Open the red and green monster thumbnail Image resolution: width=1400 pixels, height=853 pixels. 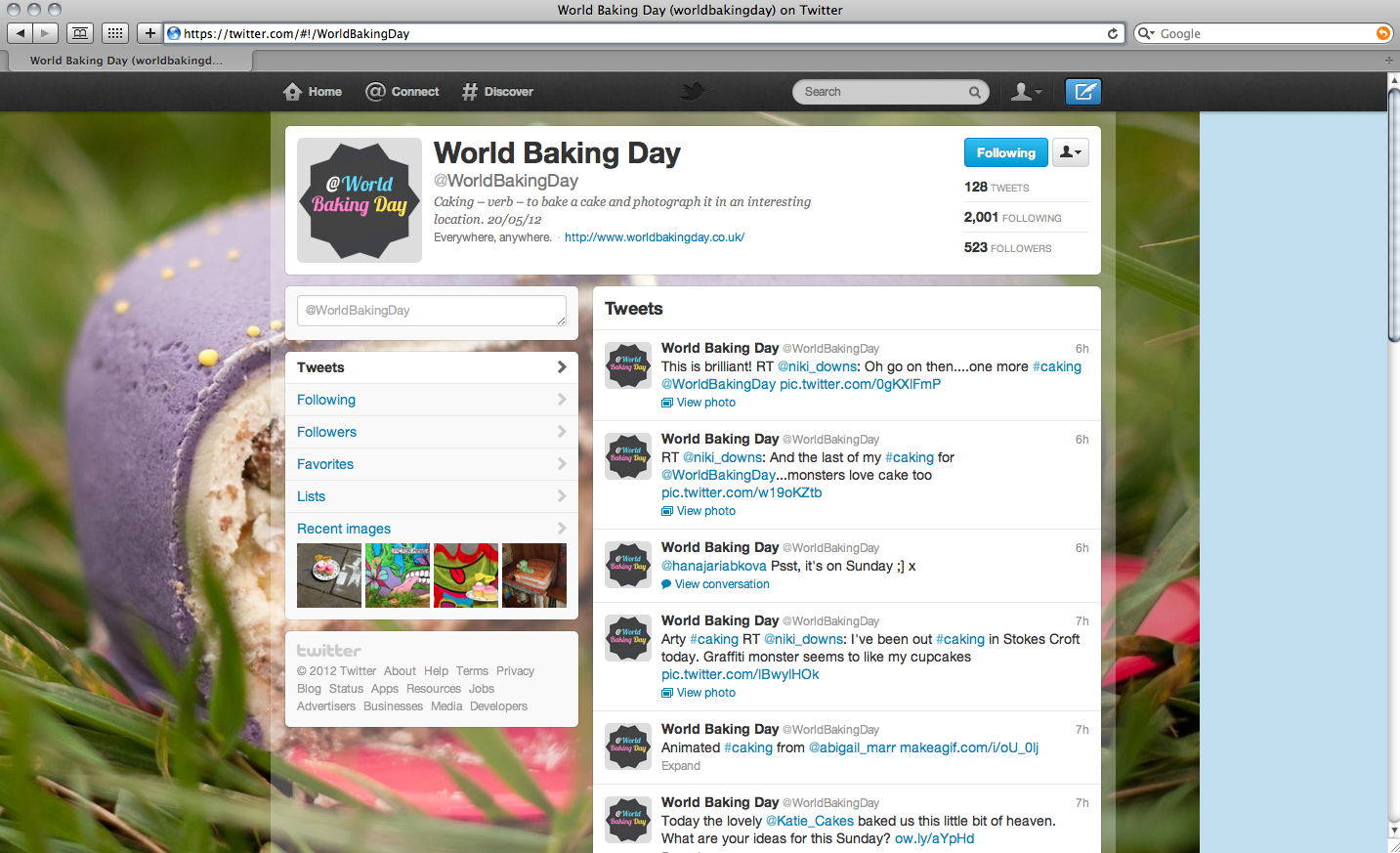pos(466,576)
